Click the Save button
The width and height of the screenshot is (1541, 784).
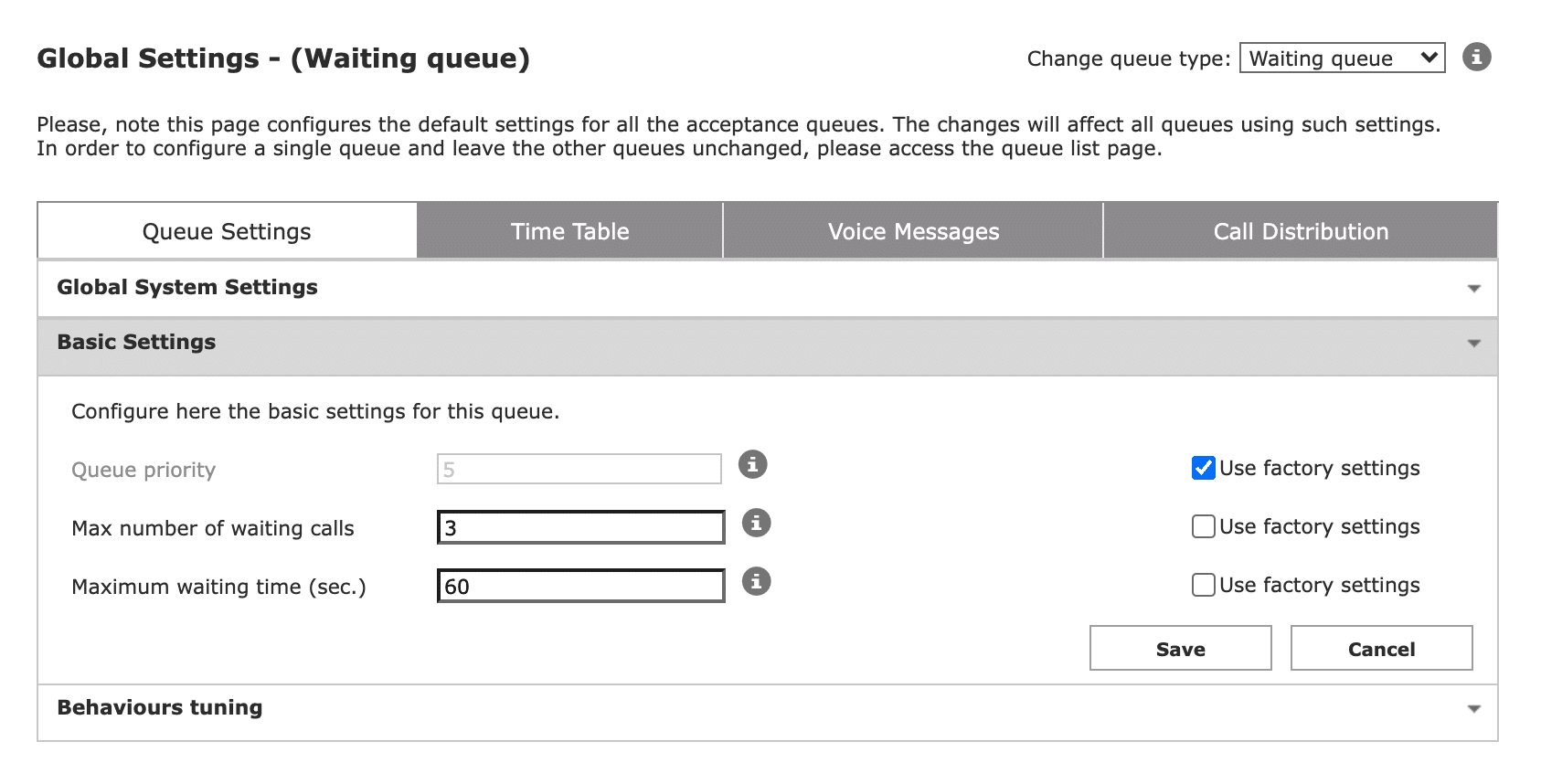pos(1180,649)
